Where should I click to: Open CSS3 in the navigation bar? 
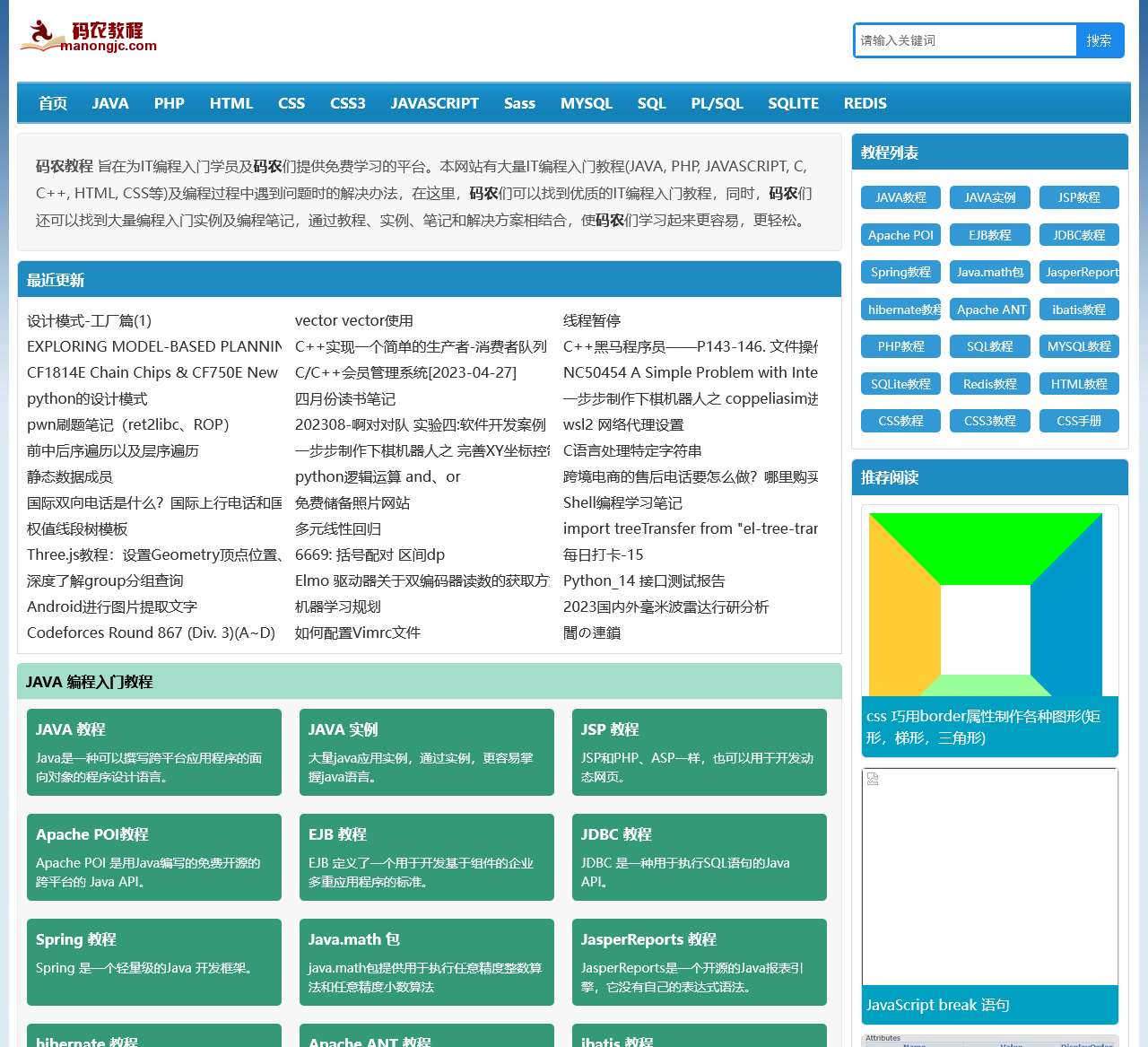[x=348, y=103]
